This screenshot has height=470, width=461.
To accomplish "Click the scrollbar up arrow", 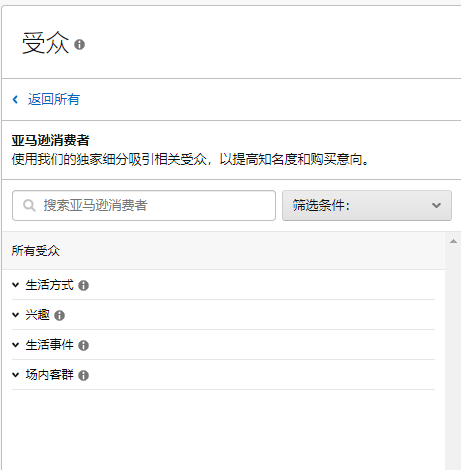I will [x=453, y=241].
